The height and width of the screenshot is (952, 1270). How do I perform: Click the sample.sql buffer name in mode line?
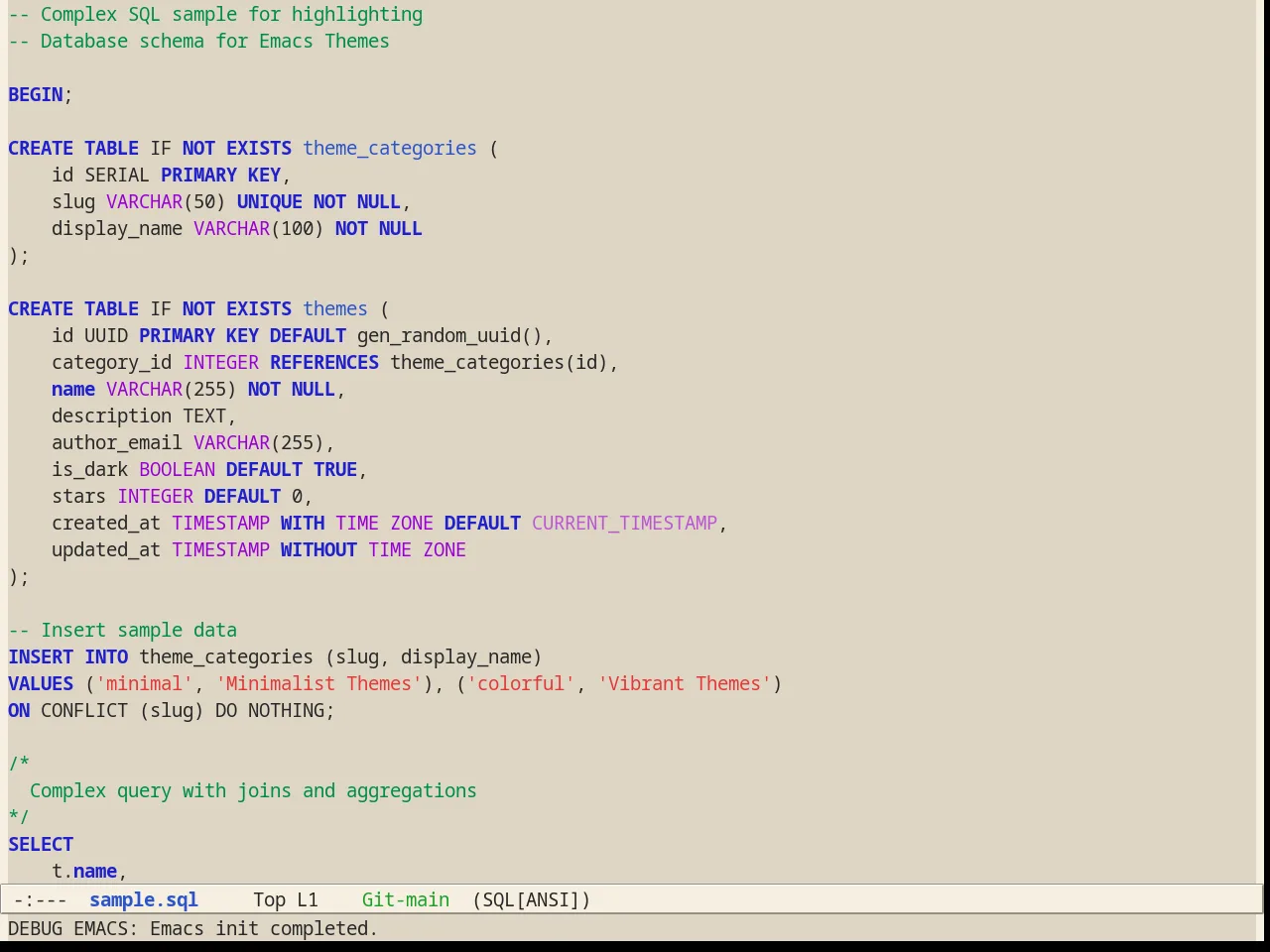pos(144,899)
